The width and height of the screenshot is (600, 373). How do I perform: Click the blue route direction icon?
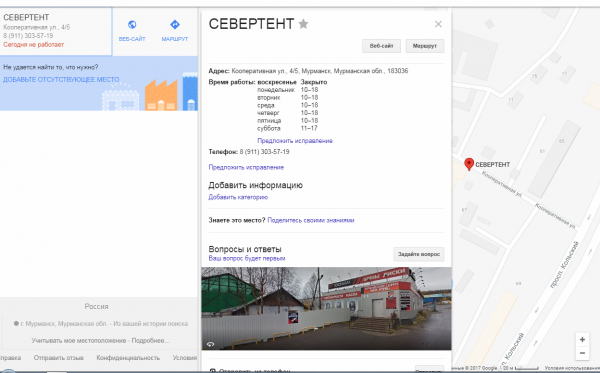point(175,25)
